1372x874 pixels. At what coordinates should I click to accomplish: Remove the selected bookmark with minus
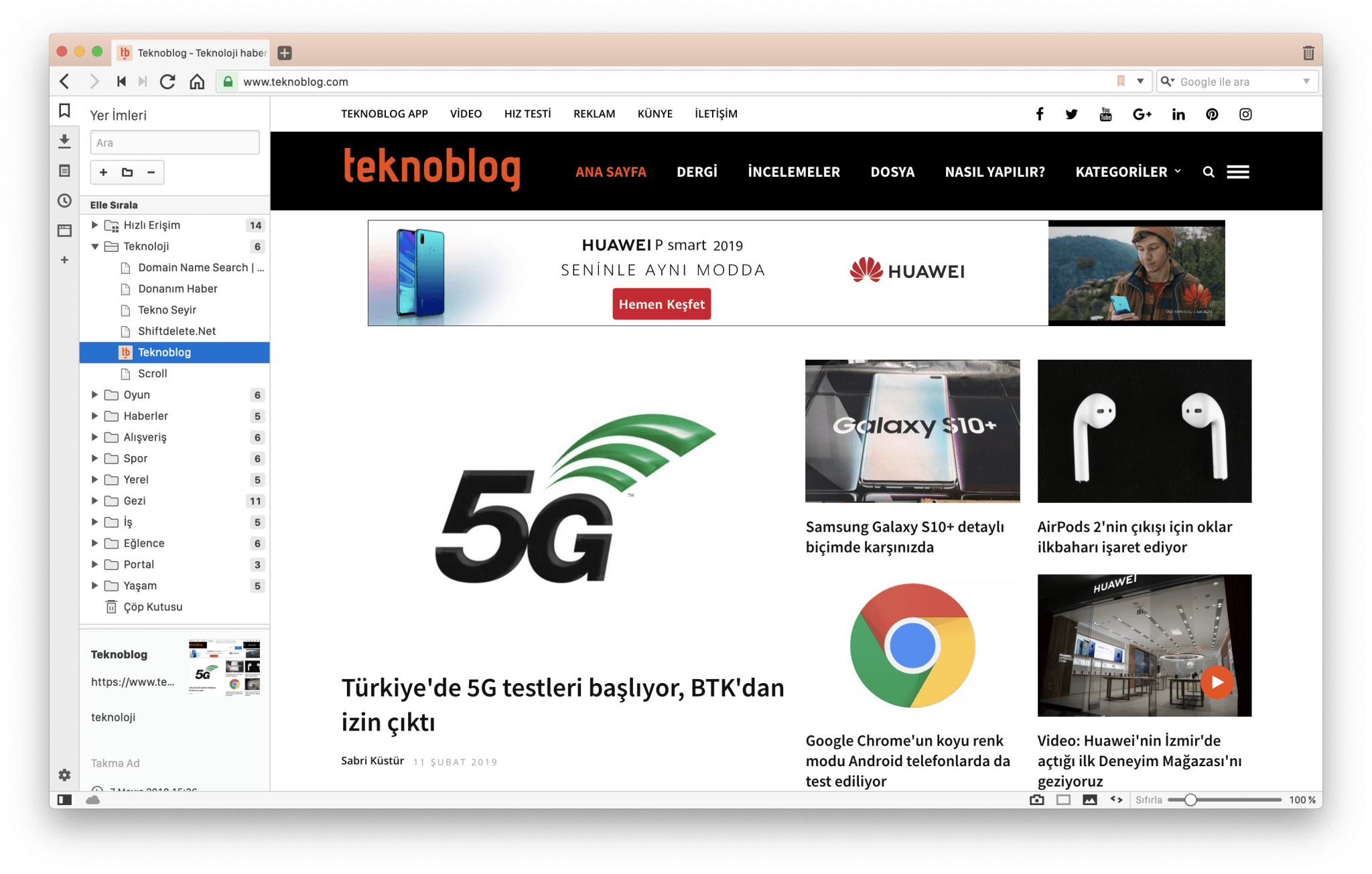(x=151, y=172)
